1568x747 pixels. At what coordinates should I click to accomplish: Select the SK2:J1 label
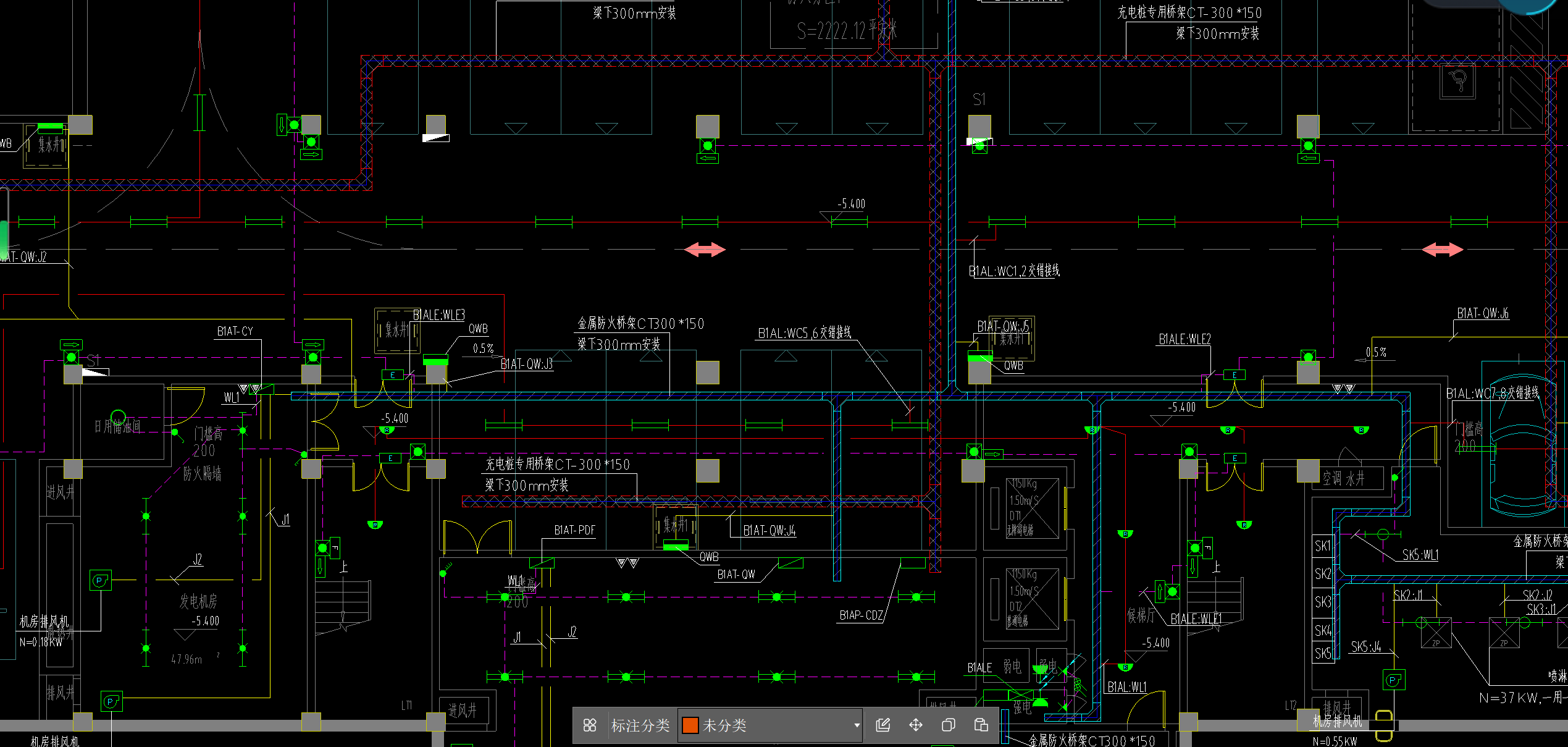coord(1408,595)
